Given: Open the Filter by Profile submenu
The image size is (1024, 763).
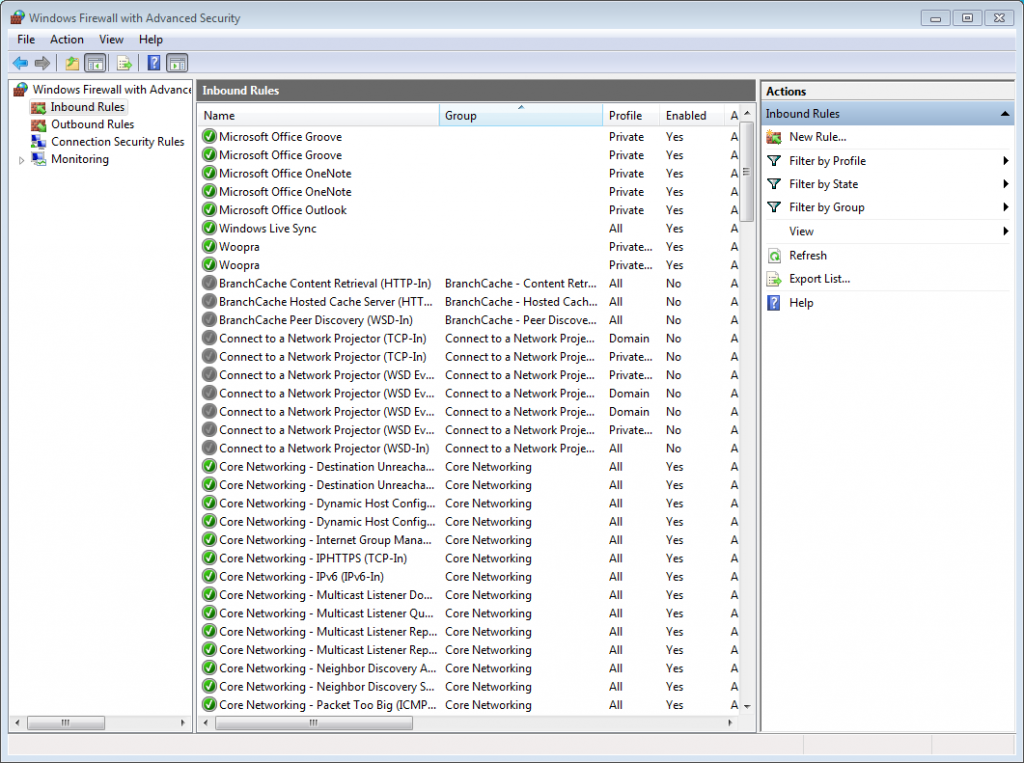Looking at the screenshot, I should 829,160.
